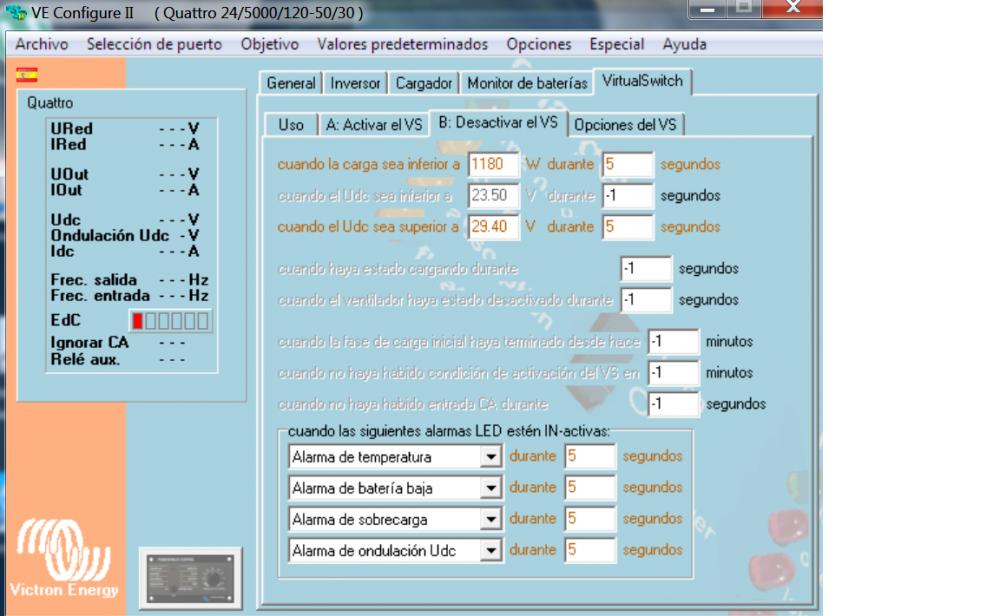Click the EdC charge state bar

[x=170, y=321]
